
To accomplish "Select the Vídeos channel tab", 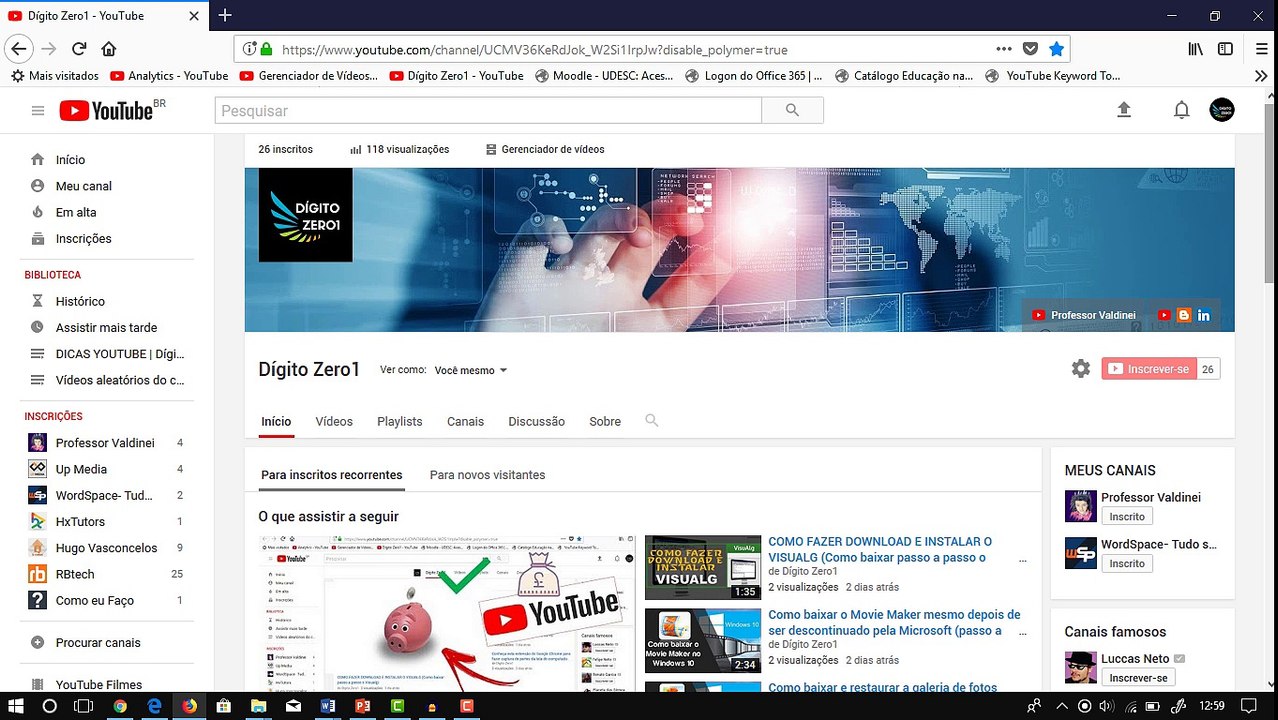I will [334, 422].
